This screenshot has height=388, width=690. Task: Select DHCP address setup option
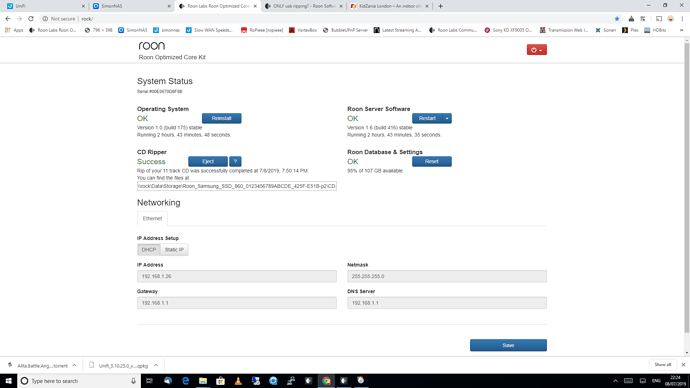[x=149, y=249]
